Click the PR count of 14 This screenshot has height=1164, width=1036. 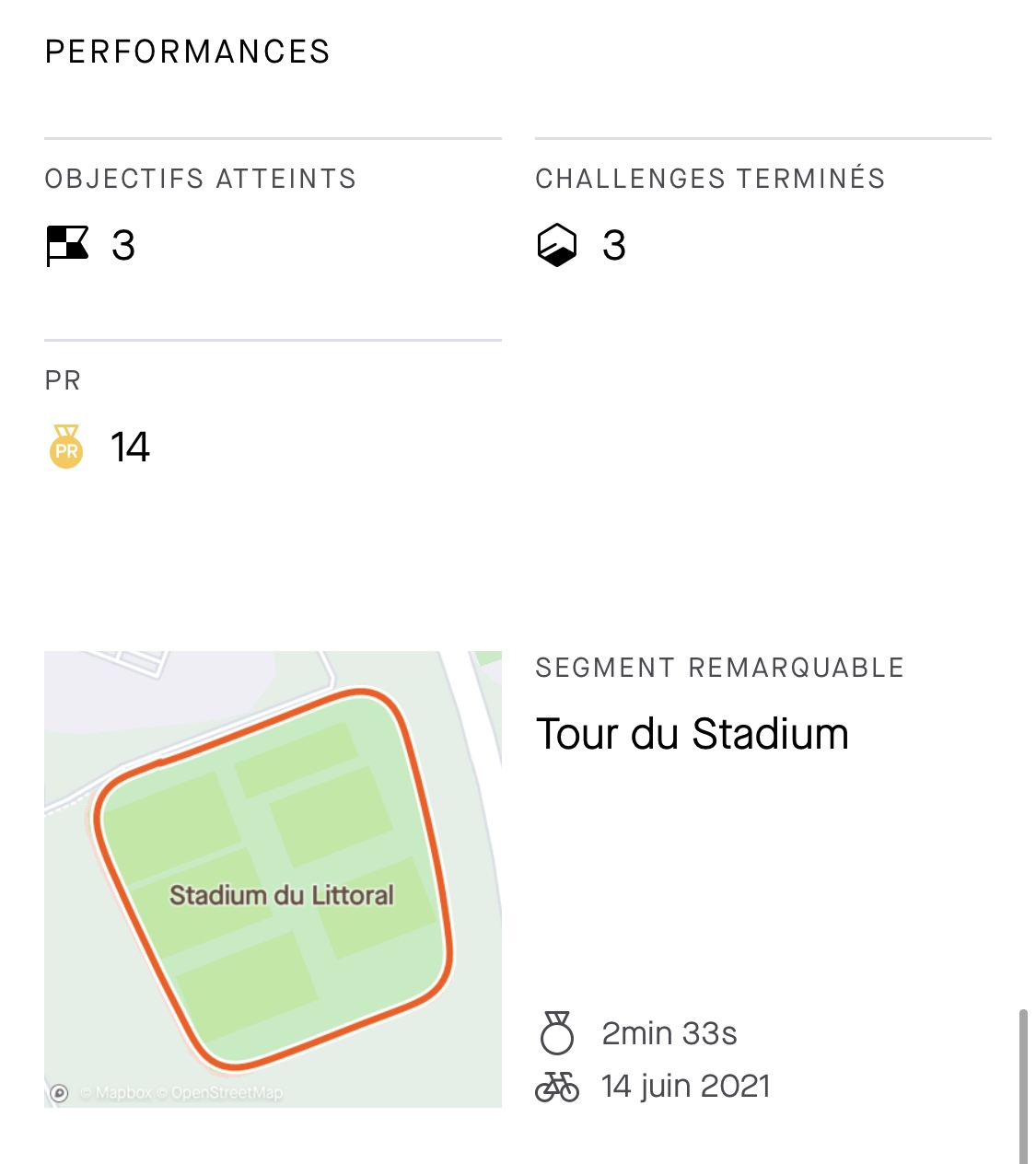coord(130,448)
